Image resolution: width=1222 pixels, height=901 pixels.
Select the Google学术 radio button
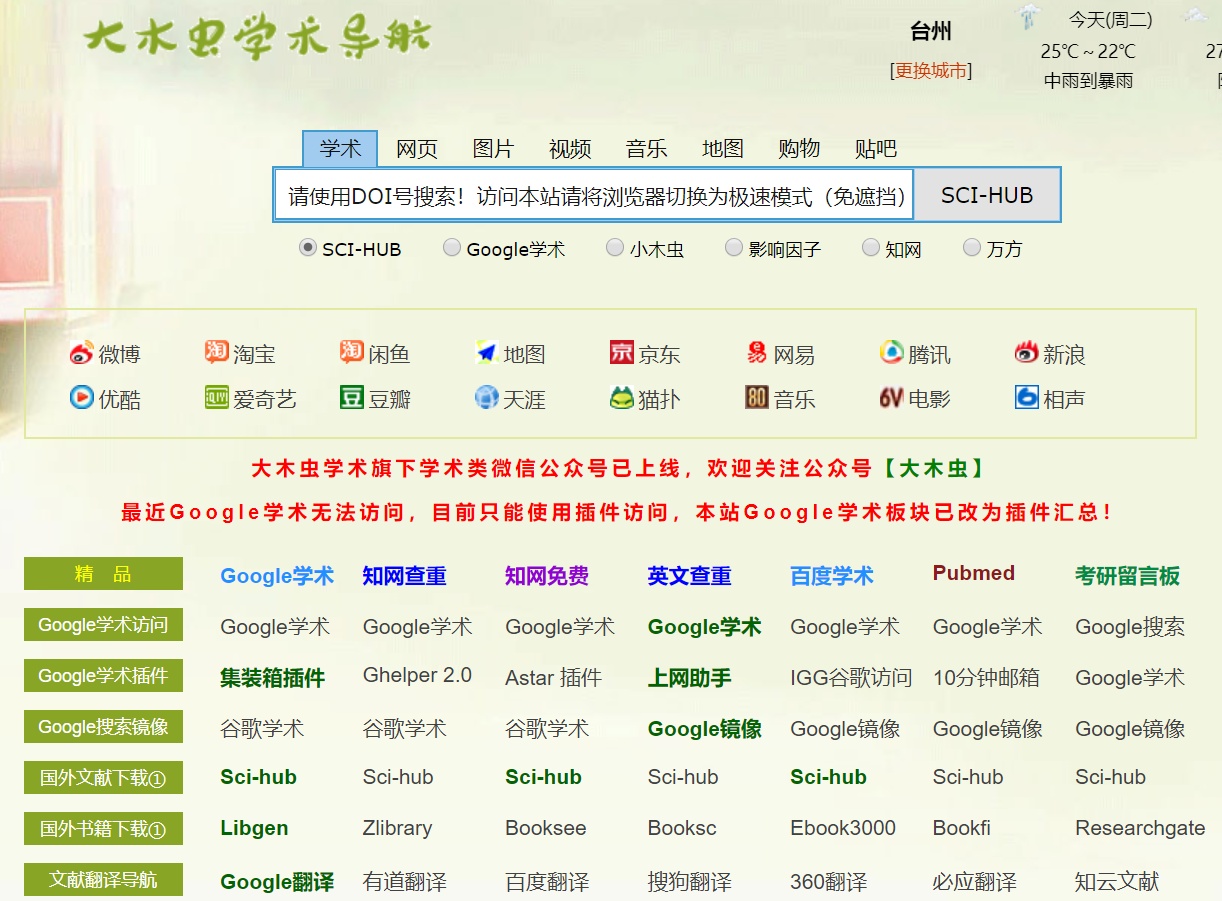tap(452, 248)
